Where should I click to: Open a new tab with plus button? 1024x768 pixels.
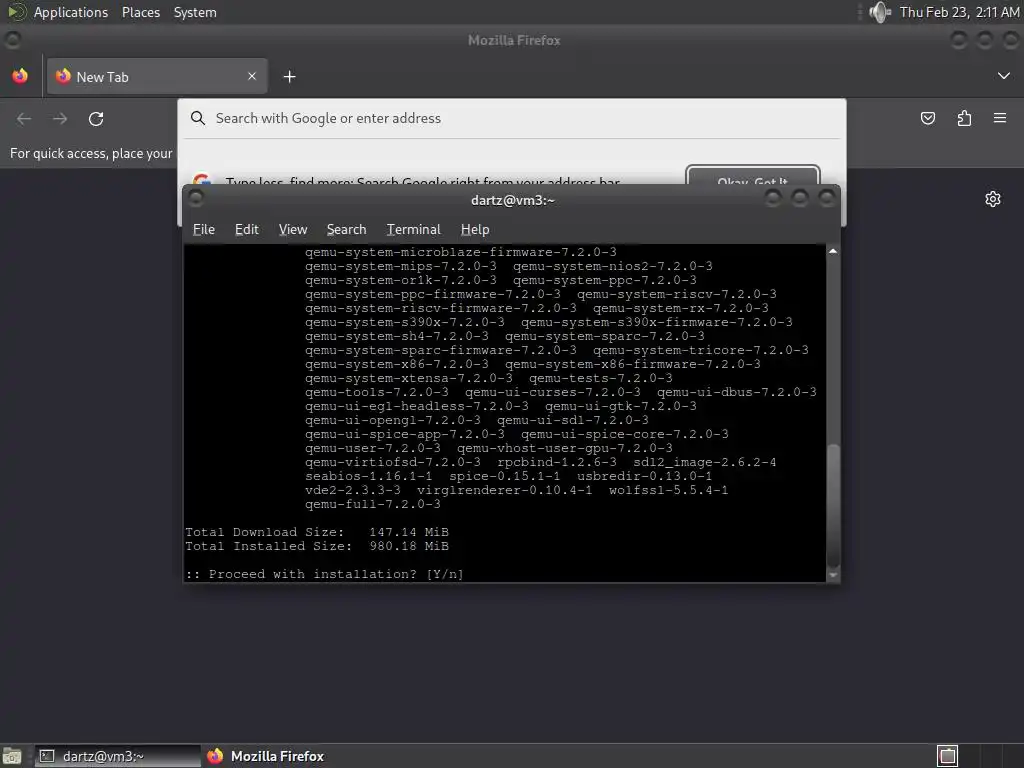tap(289, 76)
